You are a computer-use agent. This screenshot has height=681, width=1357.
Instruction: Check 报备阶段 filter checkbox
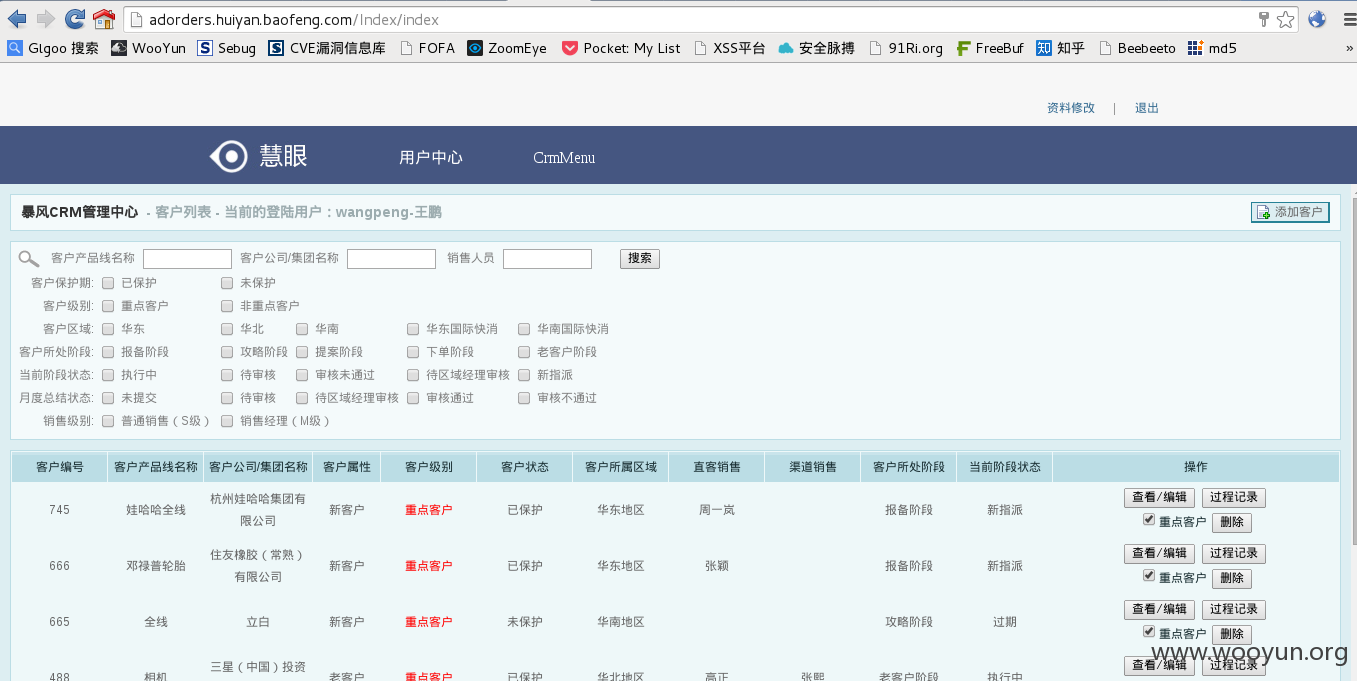pos(108,352)
